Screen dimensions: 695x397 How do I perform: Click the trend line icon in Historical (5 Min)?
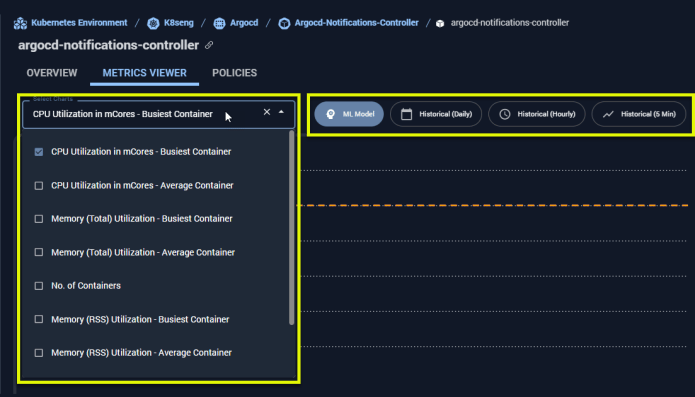coord(608,114)
